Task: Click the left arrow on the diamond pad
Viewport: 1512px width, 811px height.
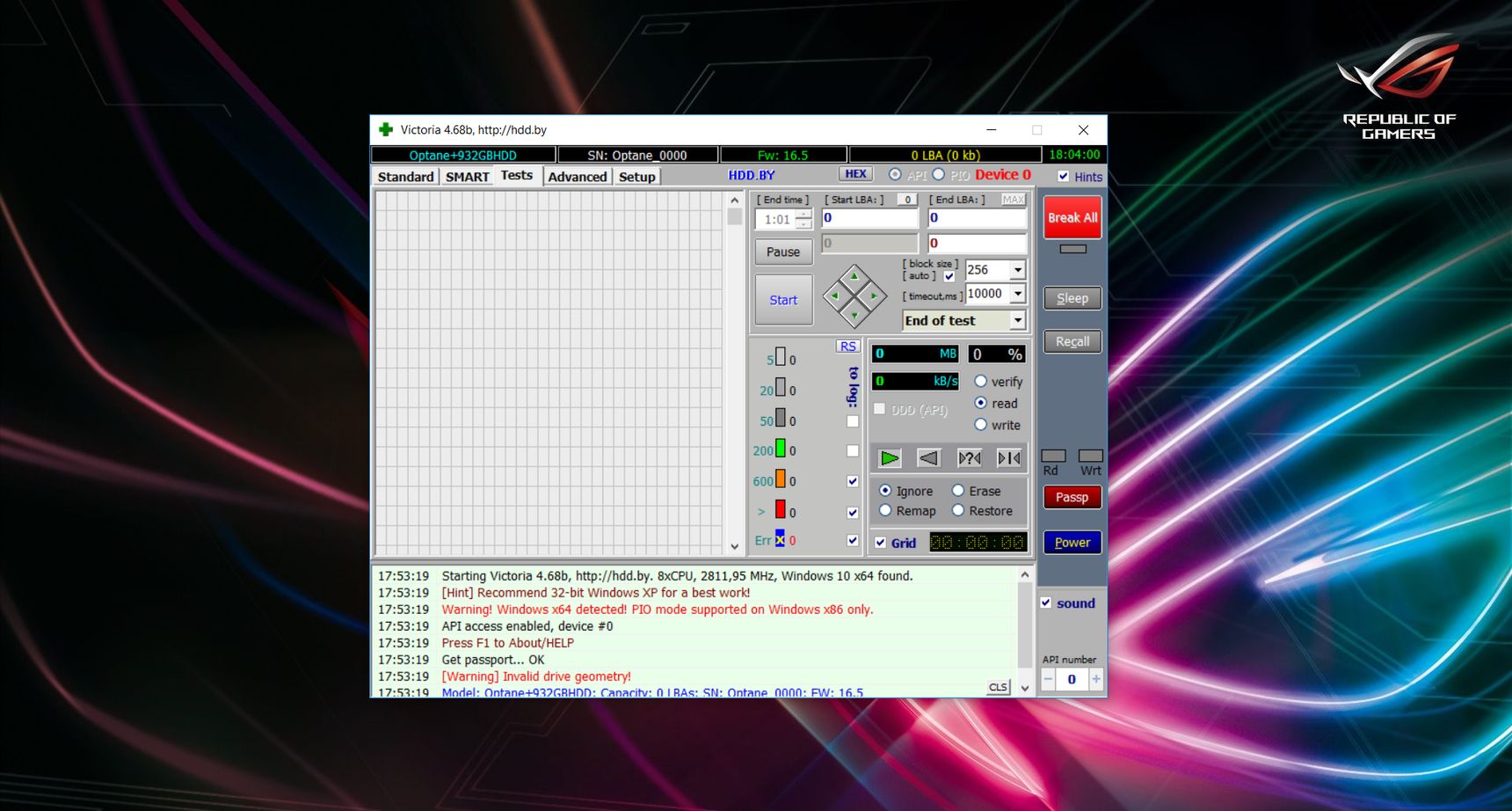Action: click(x=834, y=296)
